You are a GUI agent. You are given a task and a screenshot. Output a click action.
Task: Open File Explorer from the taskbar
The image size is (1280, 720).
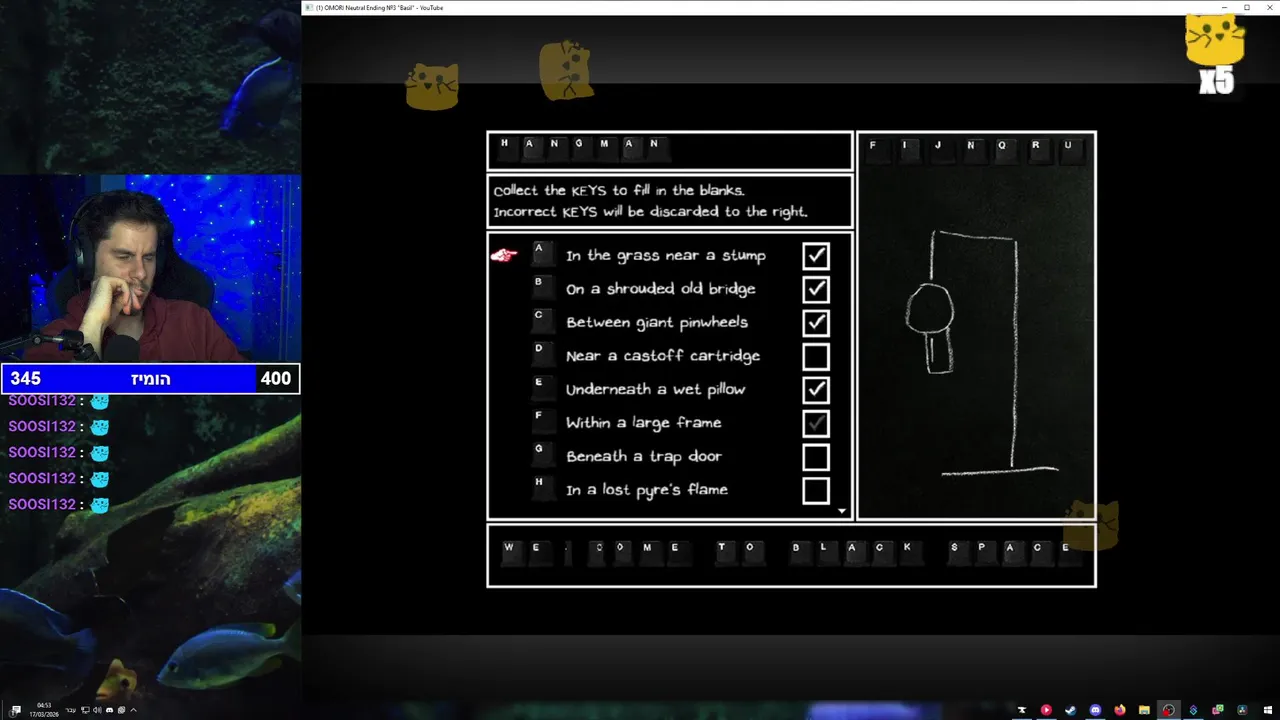point(1144,710)
